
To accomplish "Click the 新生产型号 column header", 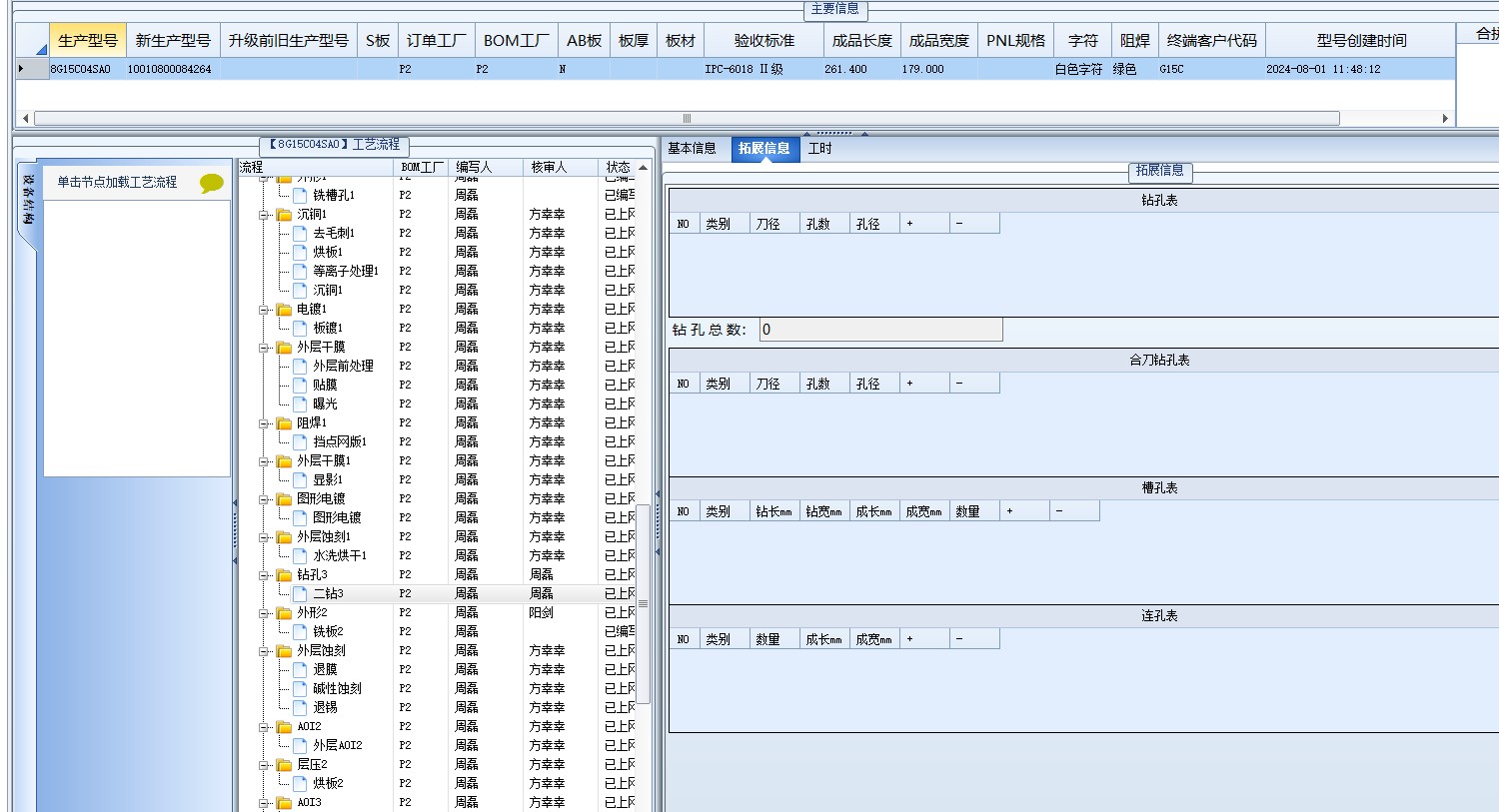I will [x=173, y=41].
